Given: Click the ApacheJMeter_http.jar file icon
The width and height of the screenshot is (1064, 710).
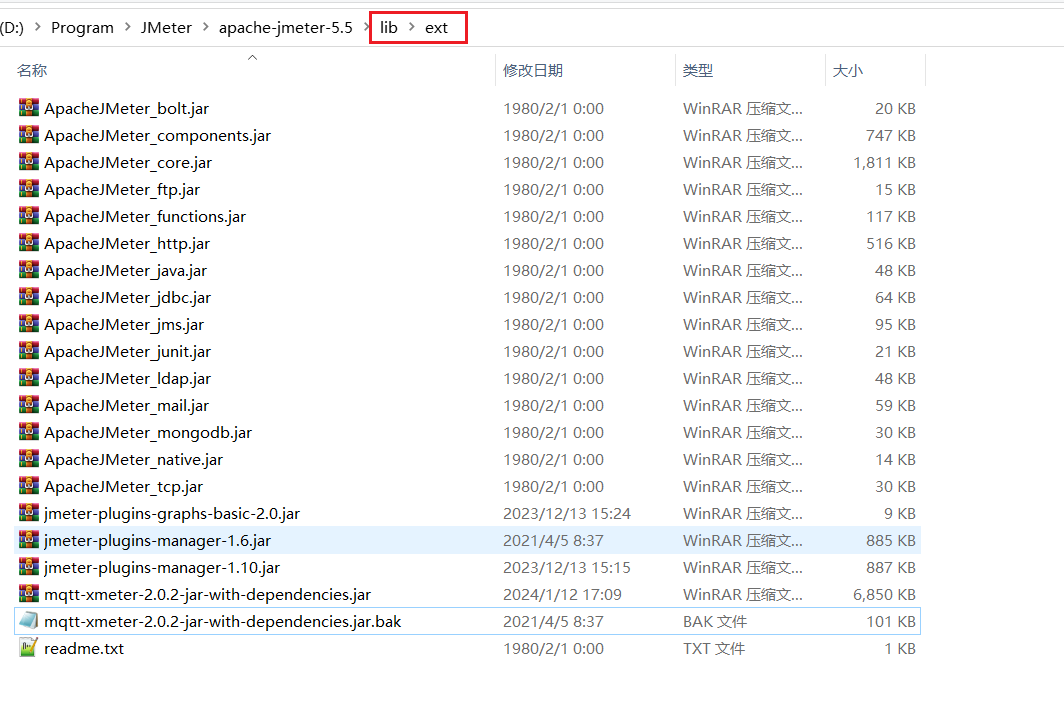Looking at the screenshot, I should coord(28,243).
